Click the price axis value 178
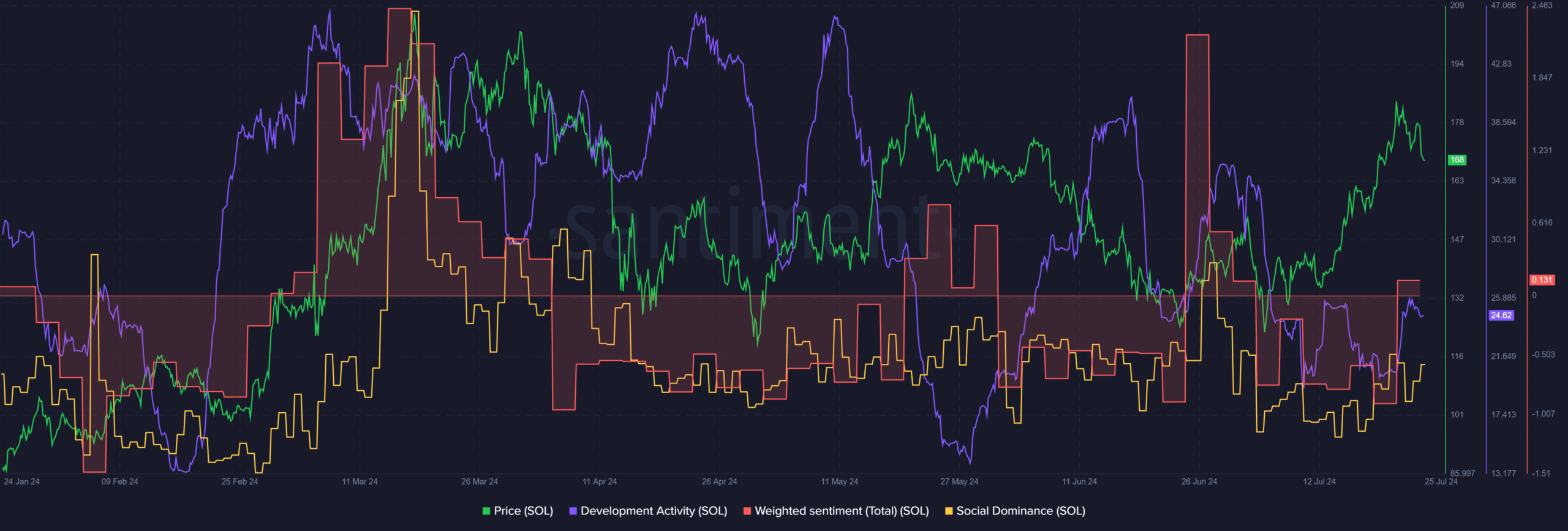Viewport: 1568px width, 531px height. coord(1457,122)
